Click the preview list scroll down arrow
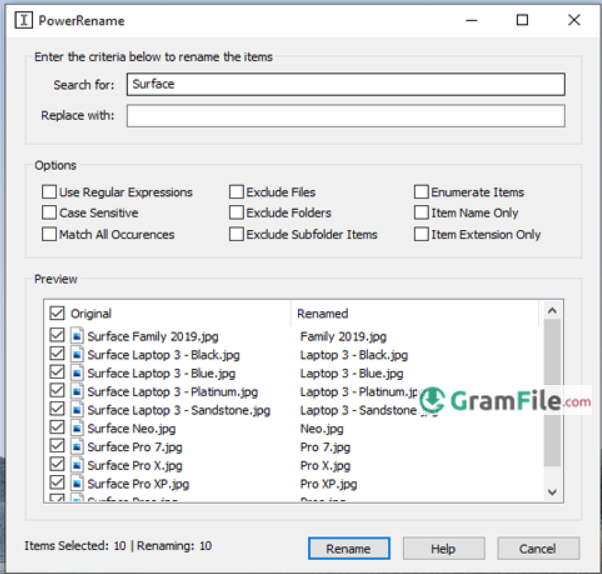Viewport: 602px width, 574px height. (552, 492)
